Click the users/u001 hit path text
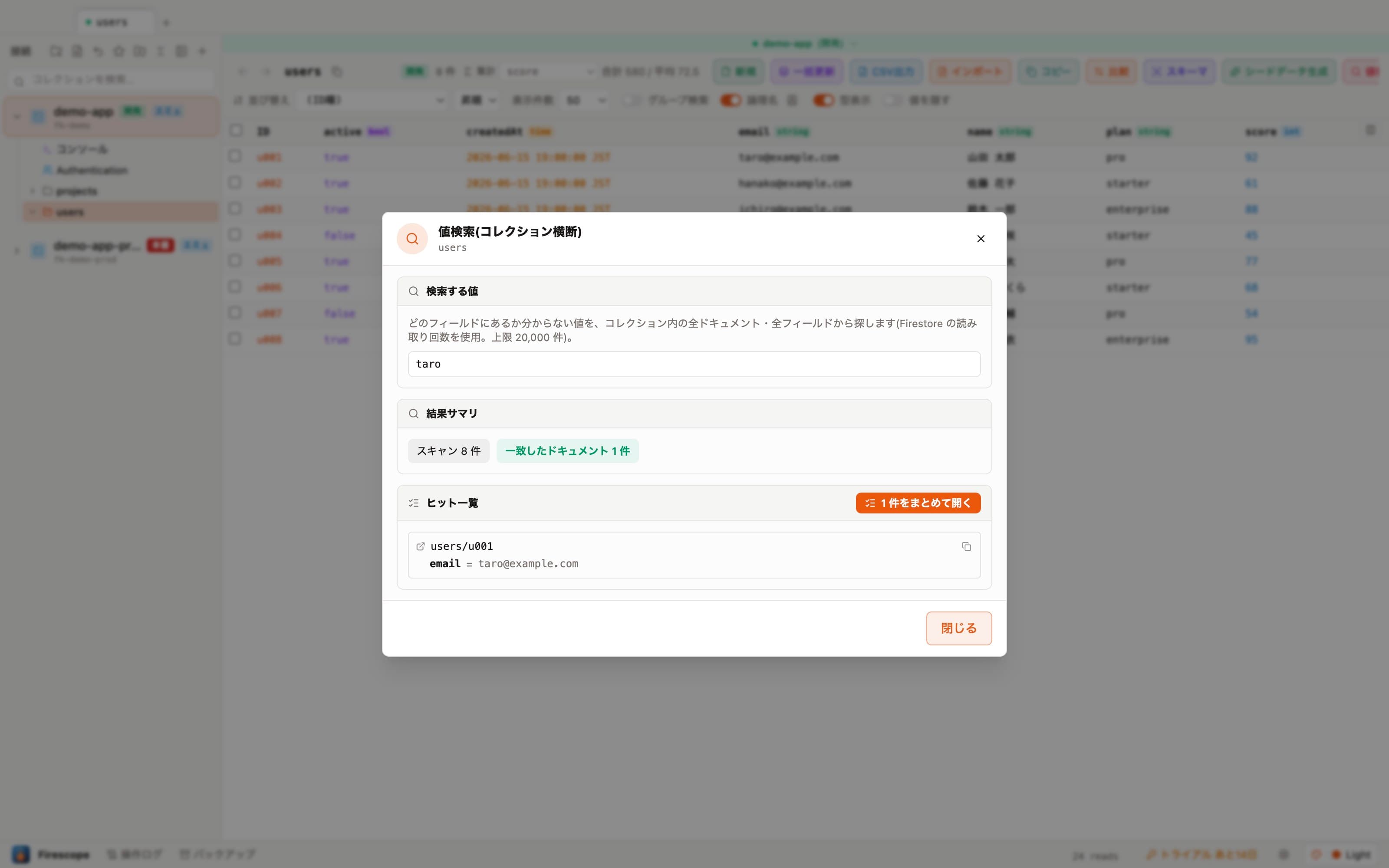 click(x=461, y=546)
